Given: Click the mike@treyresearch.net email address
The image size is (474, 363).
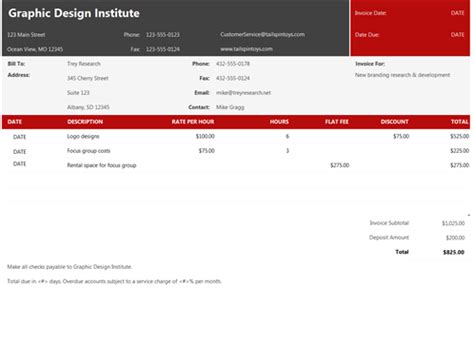Looking at the screenshot, I should (x=243, y=93).
